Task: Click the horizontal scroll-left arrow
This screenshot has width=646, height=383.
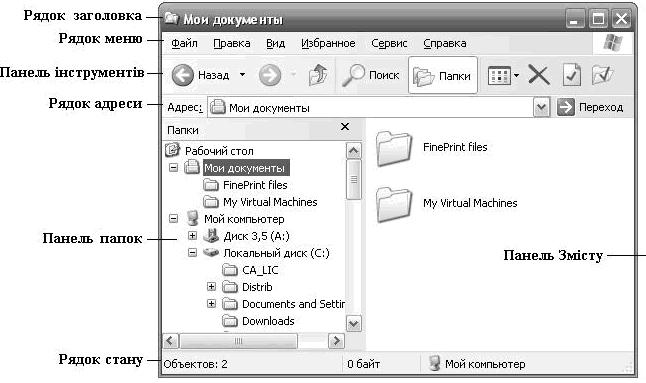Action: point(171,341)
